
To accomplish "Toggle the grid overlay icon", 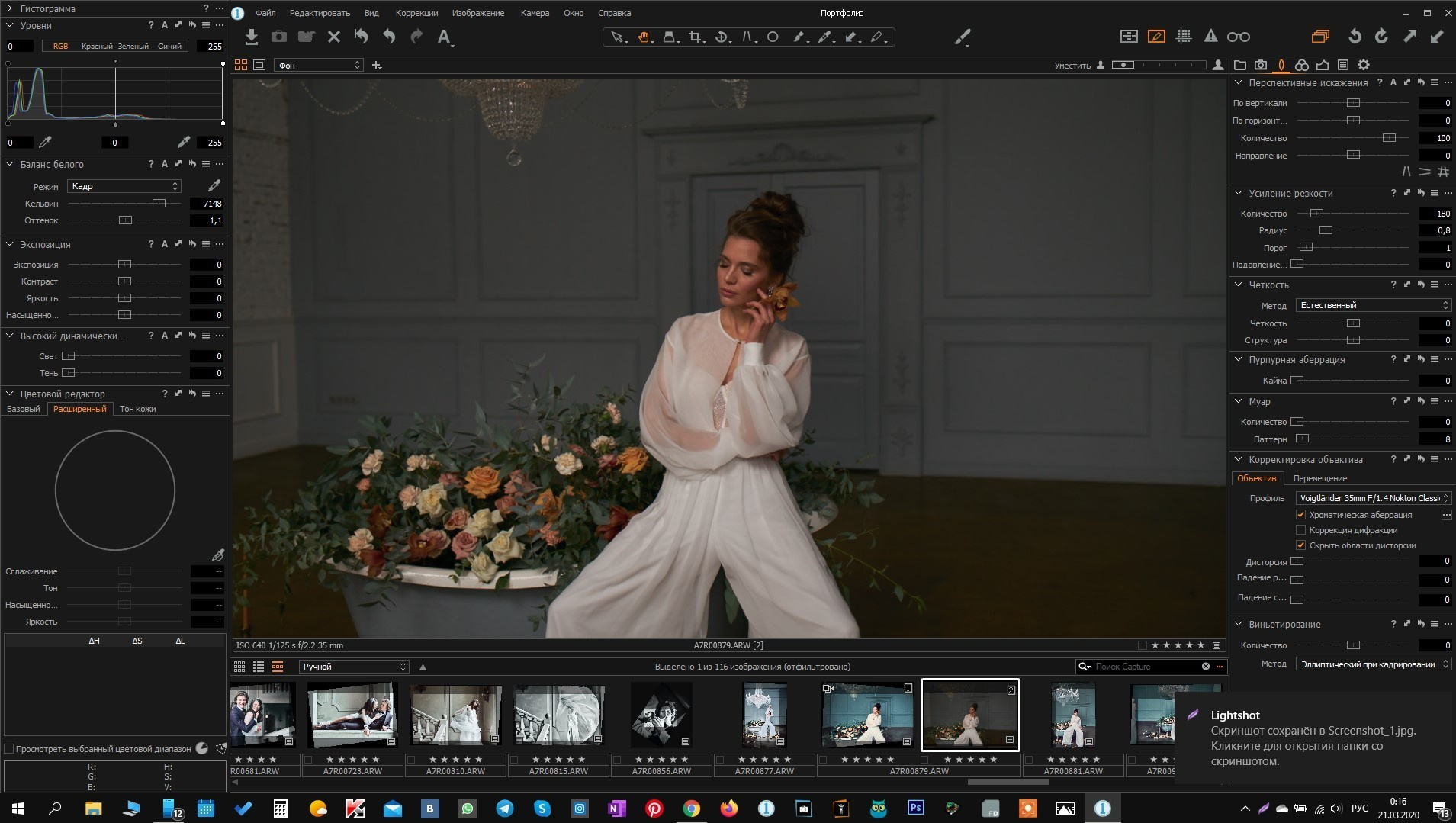I will (1184, 37).
